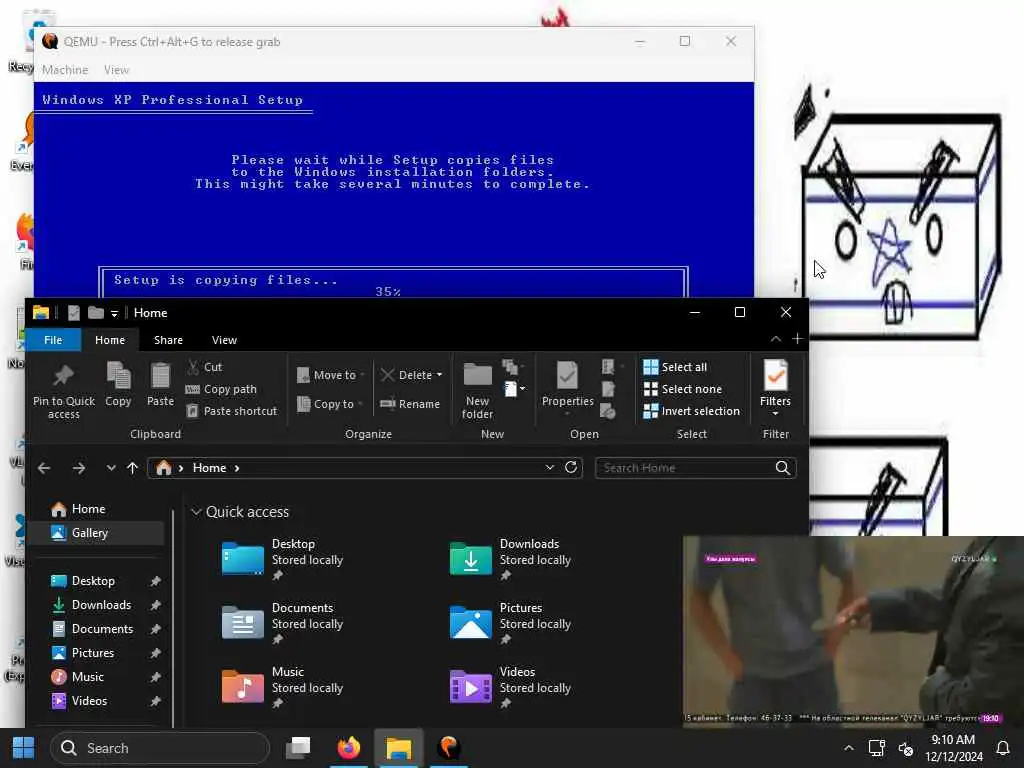The image size is (1024, 768).
Task: Click Select all in ribbon
Action: [x=675, y=367]
